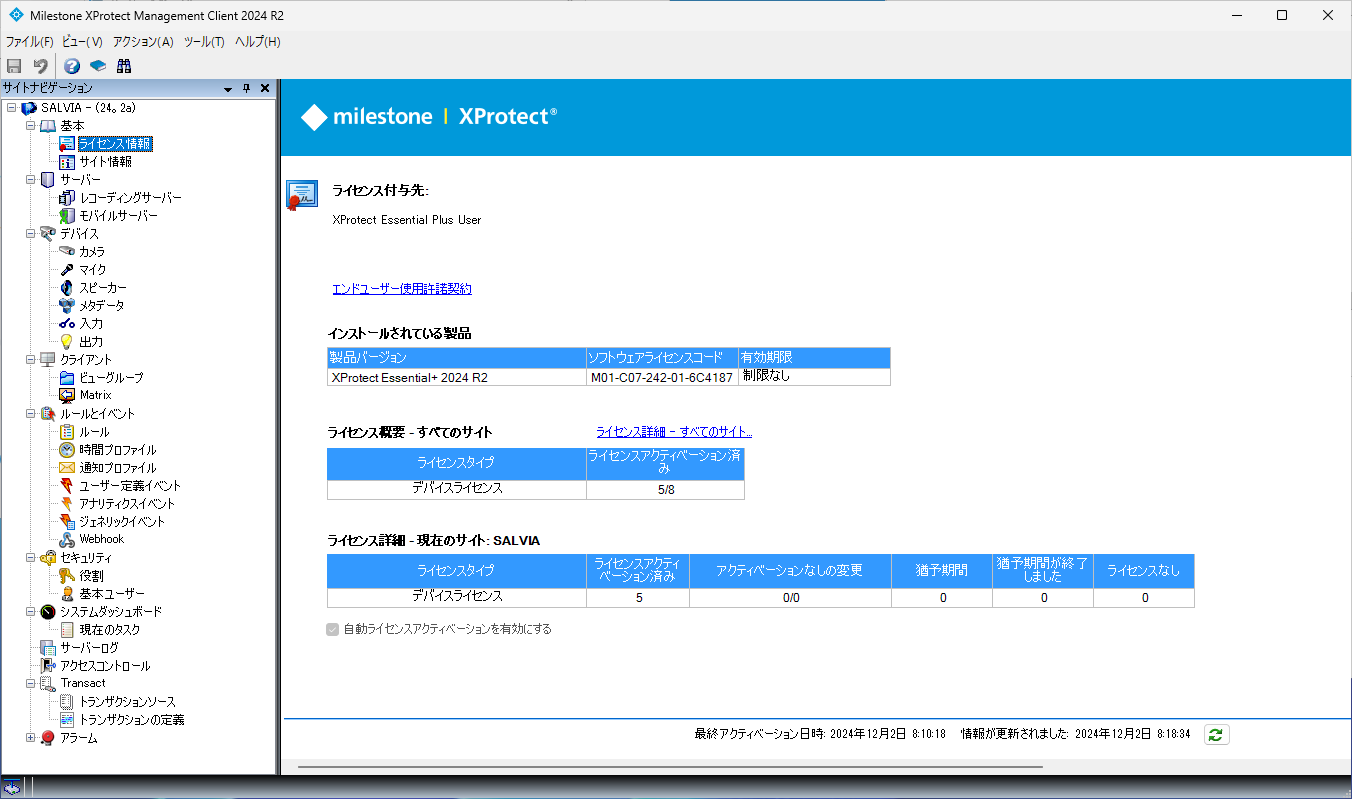
Task: Open the ヘルプ(H) menu
Action: coord(257,42)
